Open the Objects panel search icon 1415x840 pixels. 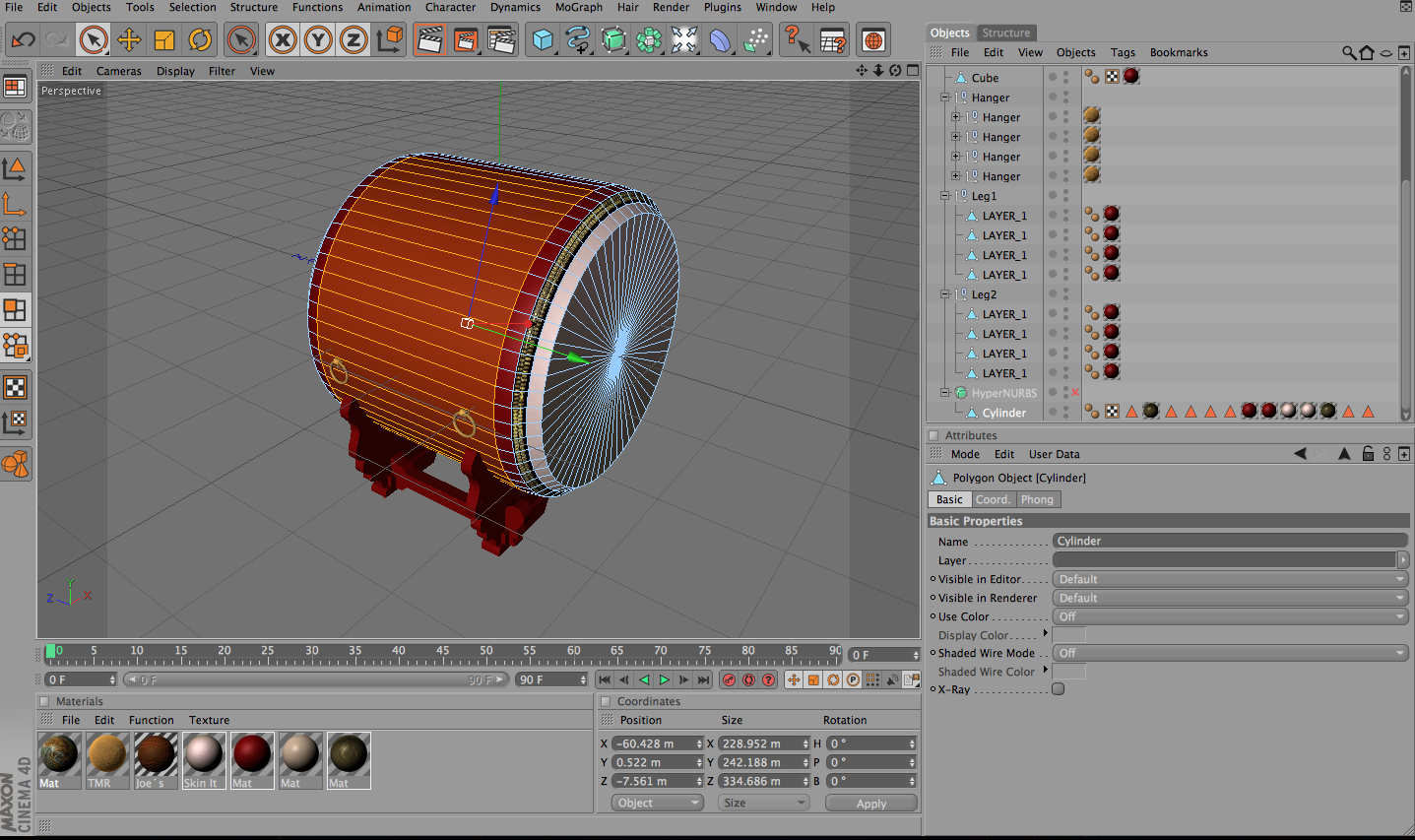[x=1348, y=52]
